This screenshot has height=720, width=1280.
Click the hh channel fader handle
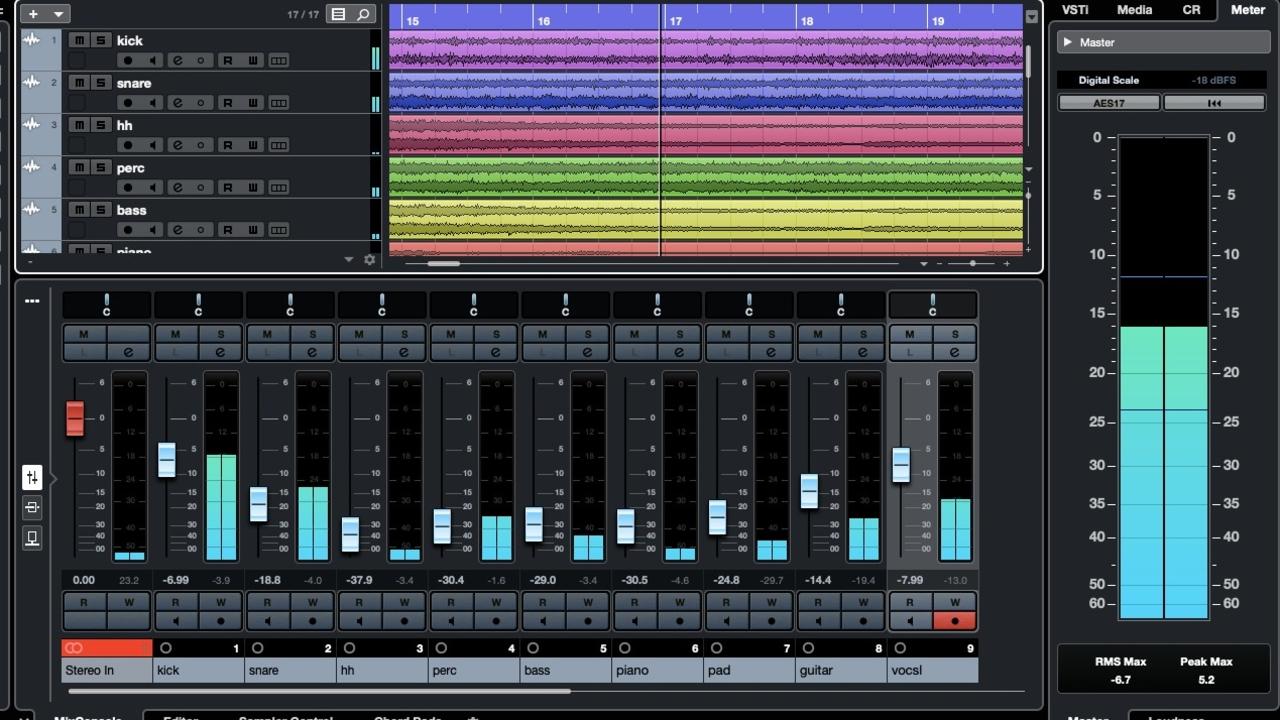pos(350,534)
